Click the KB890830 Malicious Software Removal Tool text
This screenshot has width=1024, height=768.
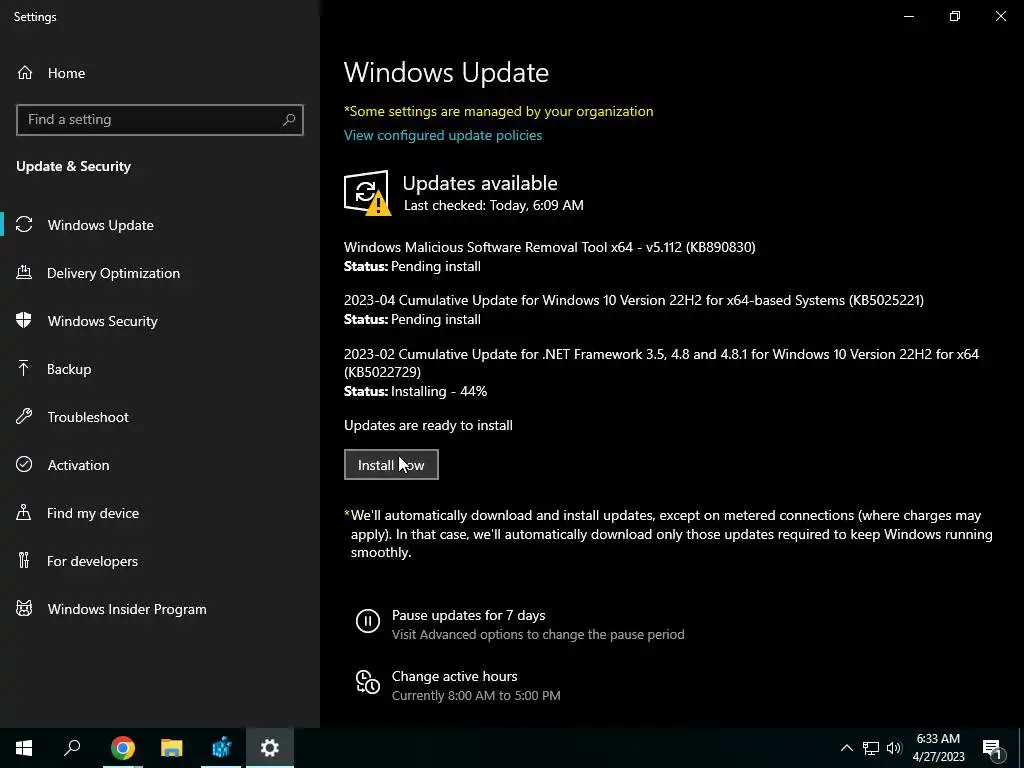549,247
